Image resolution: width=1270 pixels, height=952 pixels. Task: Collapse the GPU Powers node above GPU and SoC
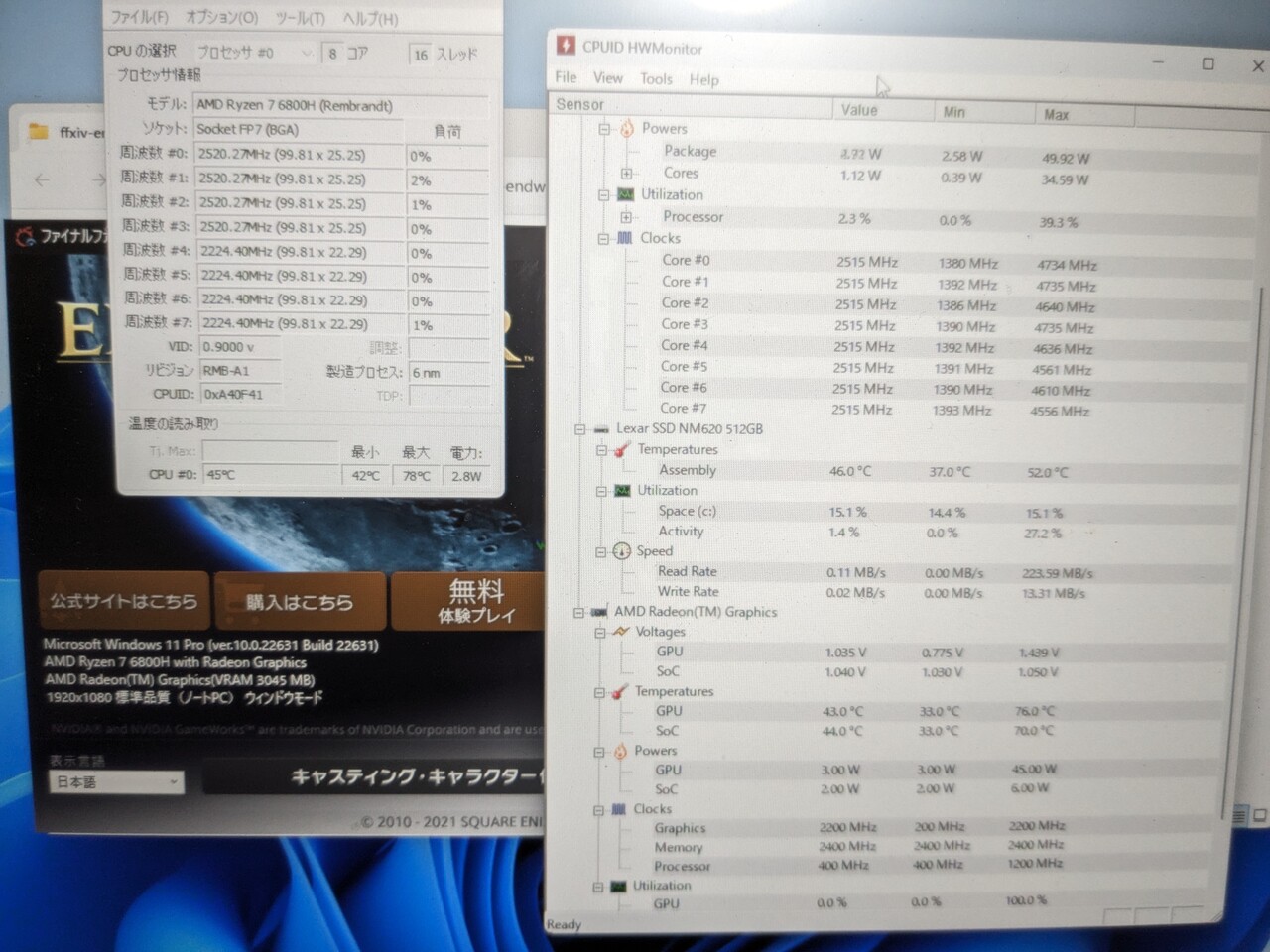(599, 752)
